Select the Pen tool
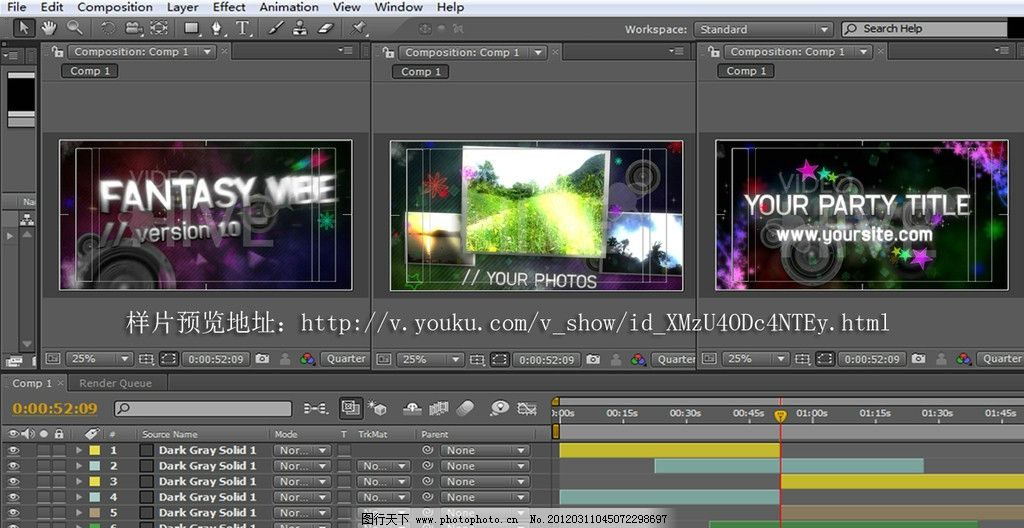The image size is (1024, 528). pos(215,28)
